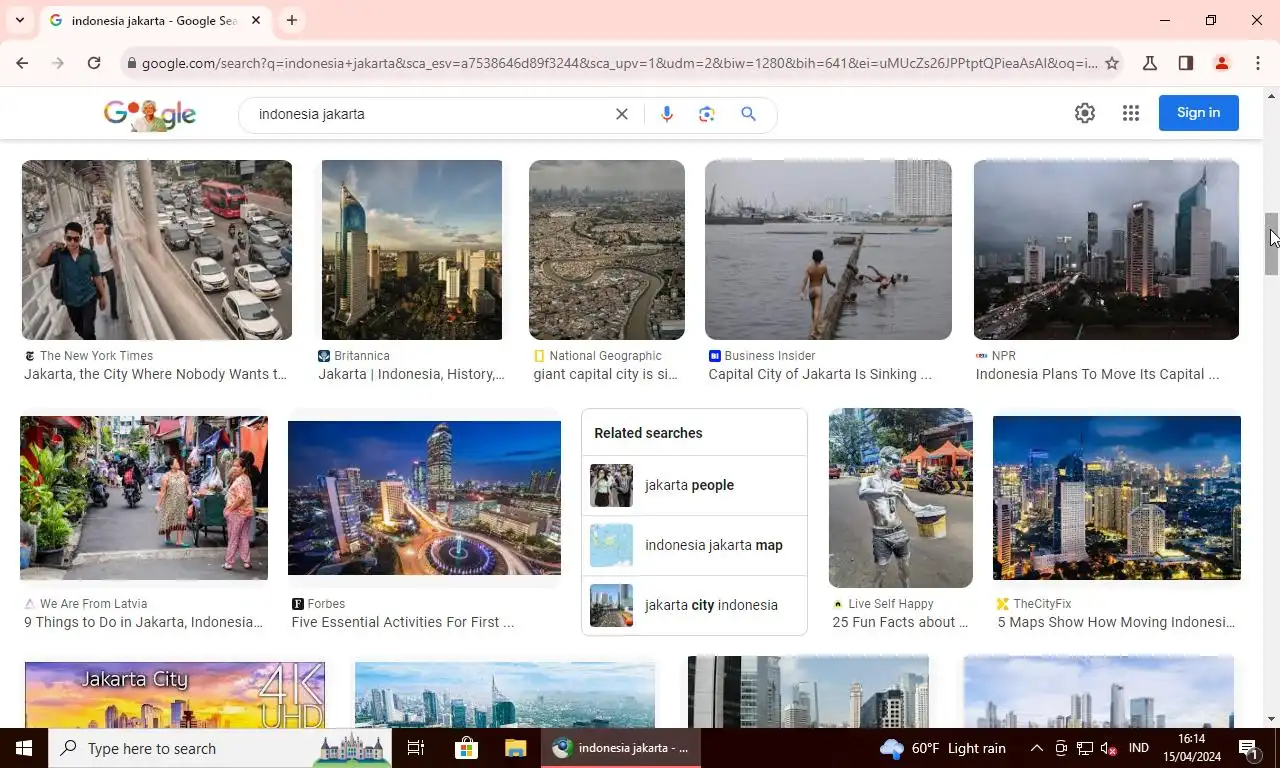
Task: Open a new browser tab
Action: pyautogui.click(x=291, y=20)
